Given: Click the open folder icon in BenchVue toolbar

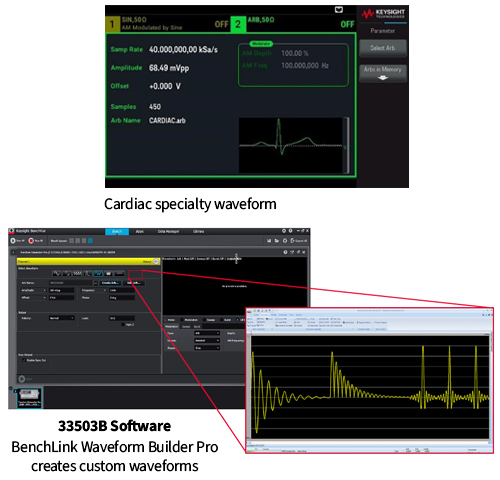Looking at the screenshot, I should [x=277, y=241].
